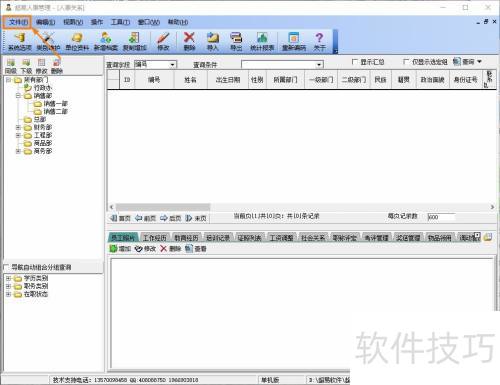
Task: Open the 系统选项 toolbar icon
Action: 20,41
